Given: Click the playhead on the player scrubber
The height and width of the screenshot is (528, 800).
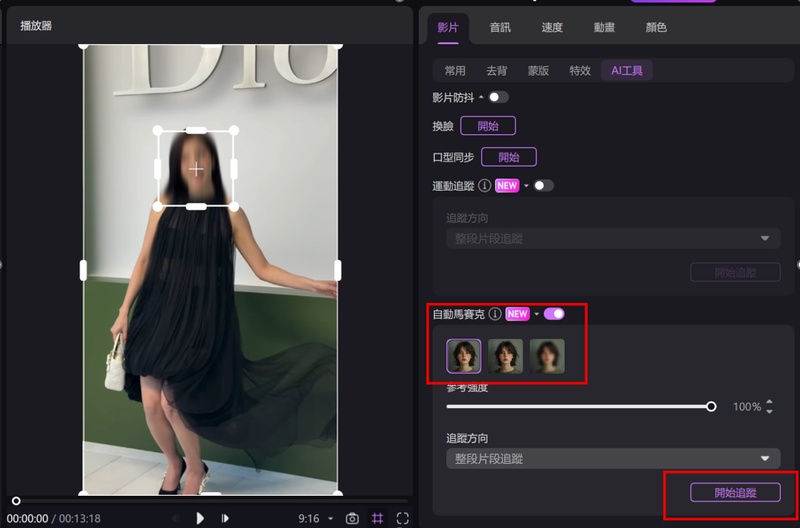Looking at the screenshot, I should click(x=16, y=501).
